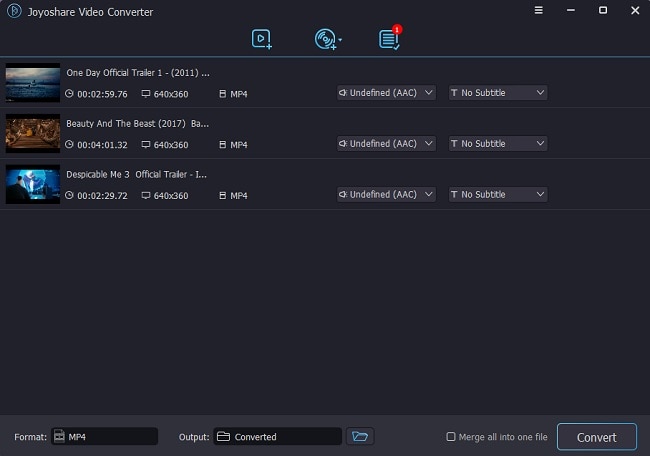650x456 pixels.
Task: Select Beauty And The Beast thumbnail
Action: pyautogui.click(x=33, y=133)
